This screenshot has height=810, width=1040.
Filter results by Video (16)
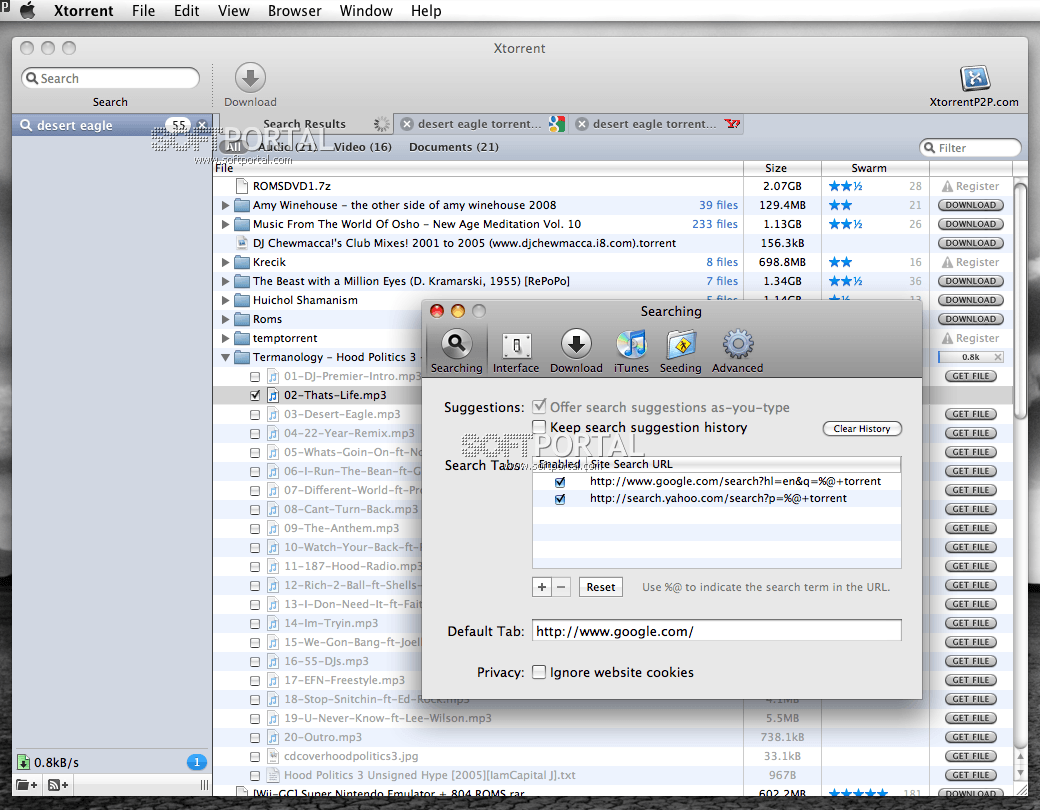[363, 147]
